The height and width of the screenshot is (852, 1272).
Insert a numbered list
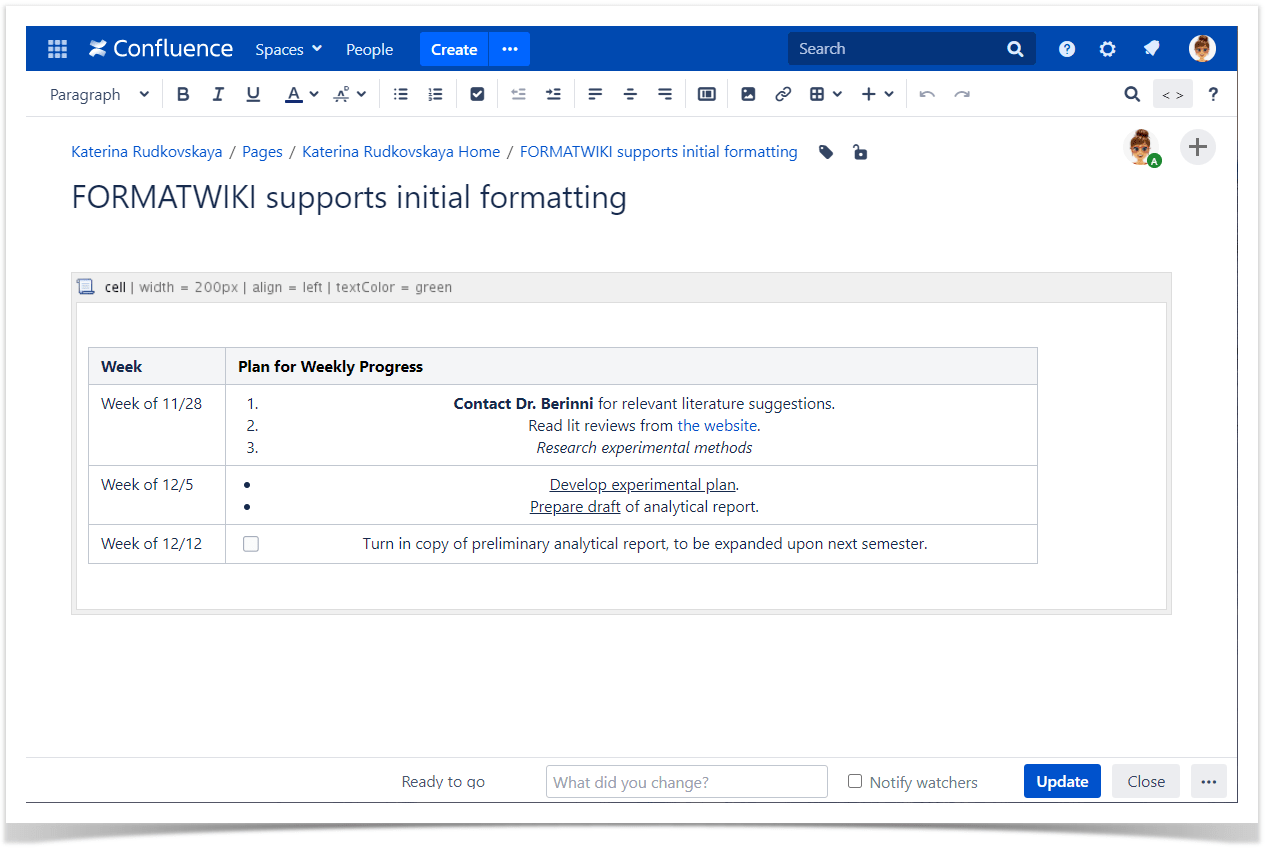coord(434,93)
